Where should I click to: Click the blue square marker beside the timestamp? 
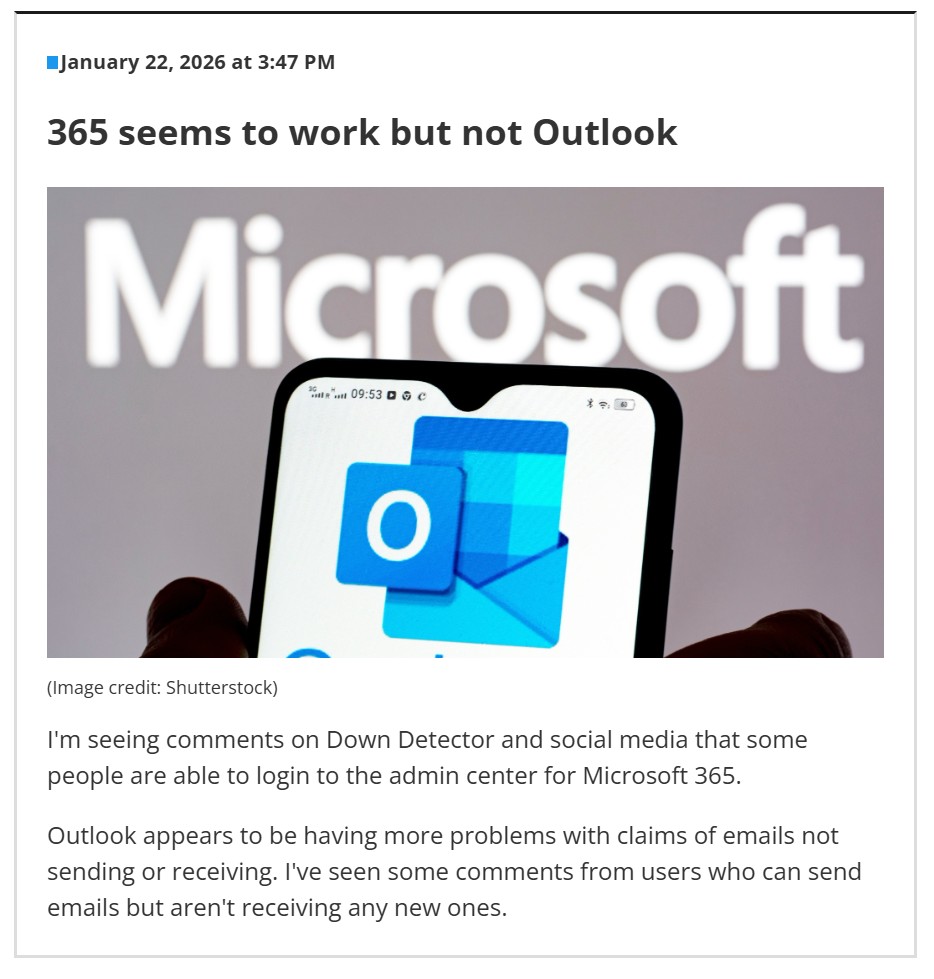pyautogui.click(x=53, y=63)
